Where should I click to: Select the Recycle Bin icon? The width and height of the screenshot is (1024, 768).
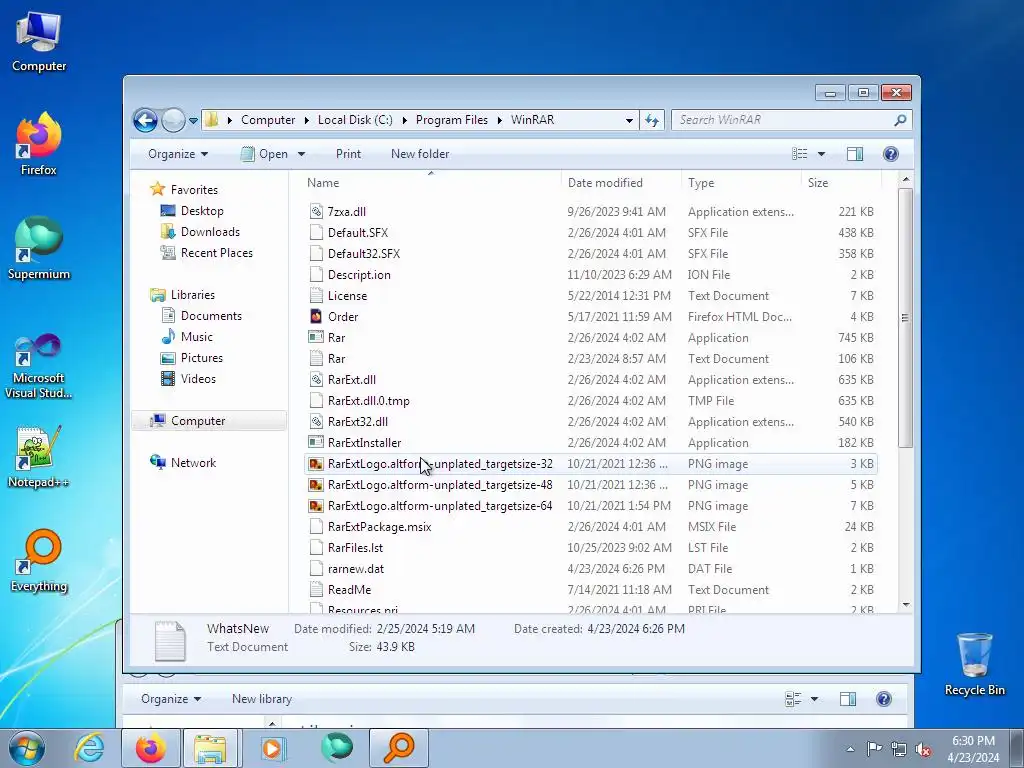(974, 664)
